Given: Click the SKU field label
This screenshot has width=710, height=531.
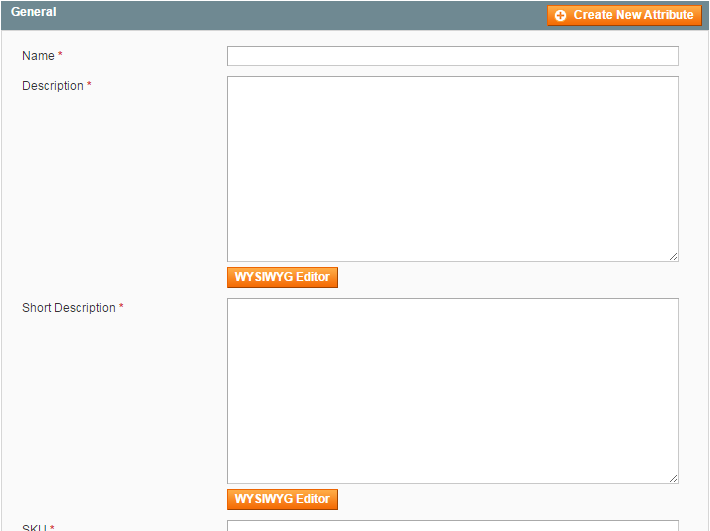Looking at the screenshot, I should (34, 527).
